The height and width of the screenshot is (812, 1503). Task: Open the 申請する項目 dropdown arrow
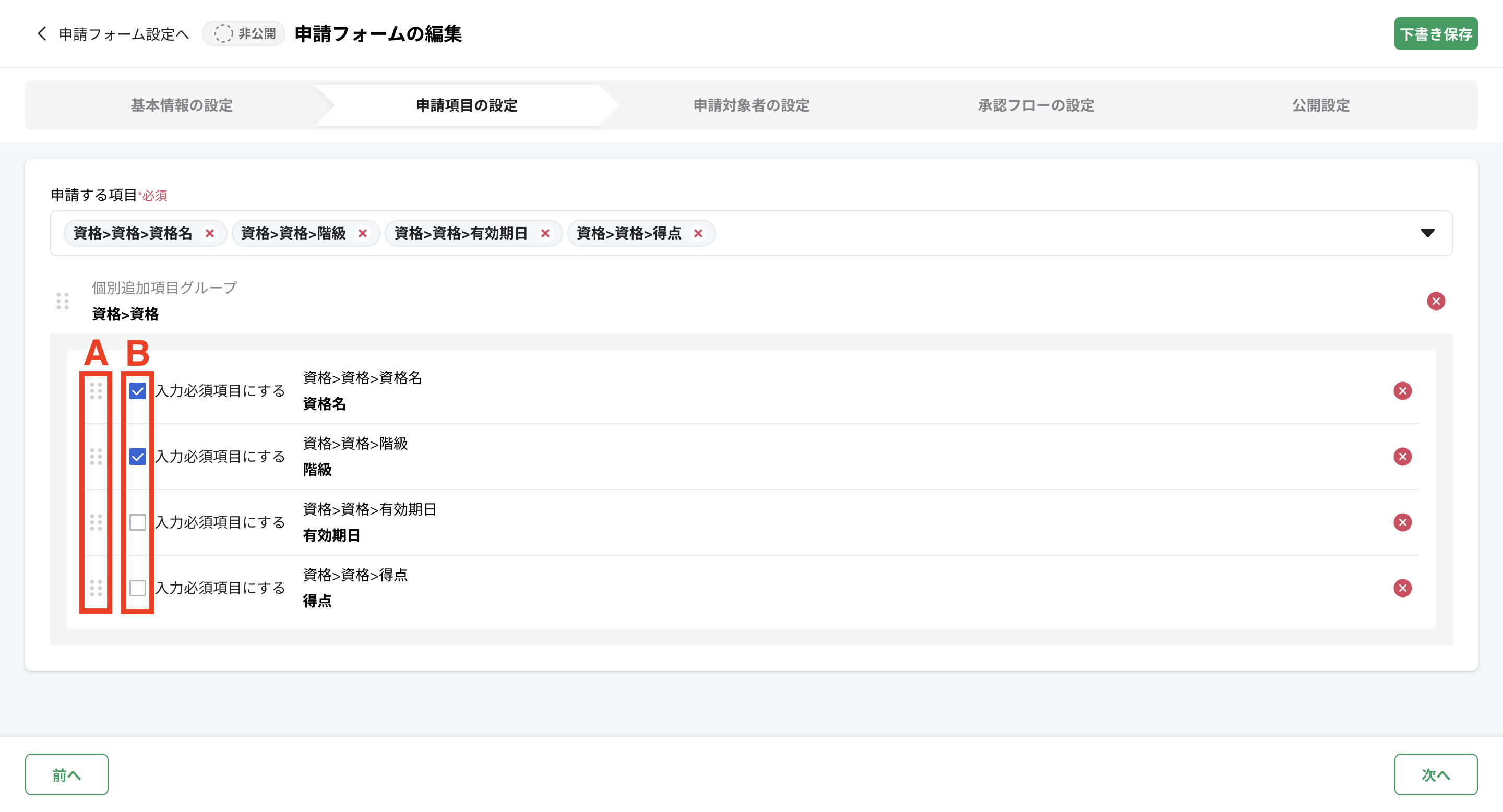coord(1427,233)
